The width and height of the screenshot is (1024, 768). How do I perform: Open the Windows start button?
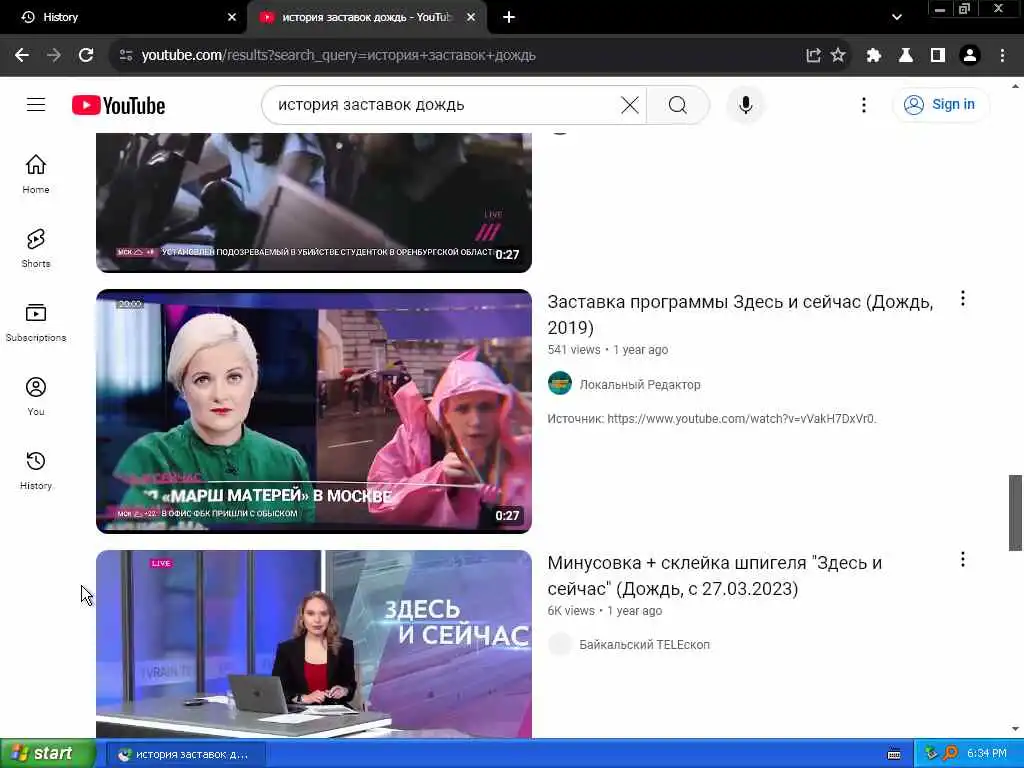[x=48, y=753]
